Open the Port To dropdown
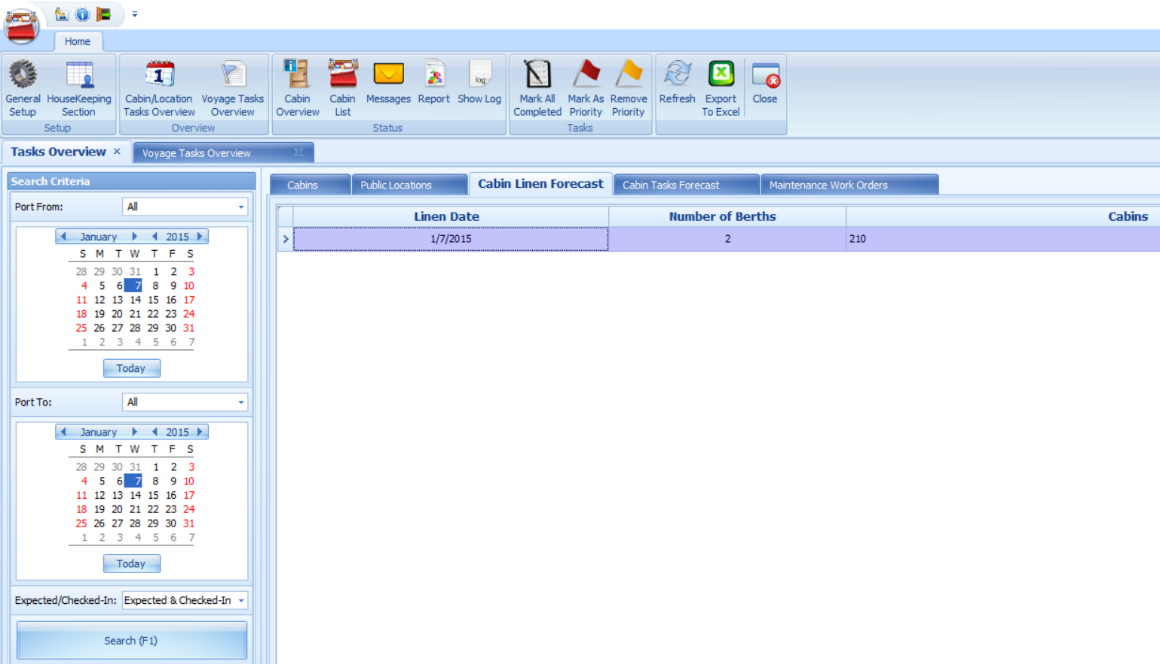Image resolution: width=1160 pixels, height=664 pixels. pyautogui.click(x=241, y=401)
